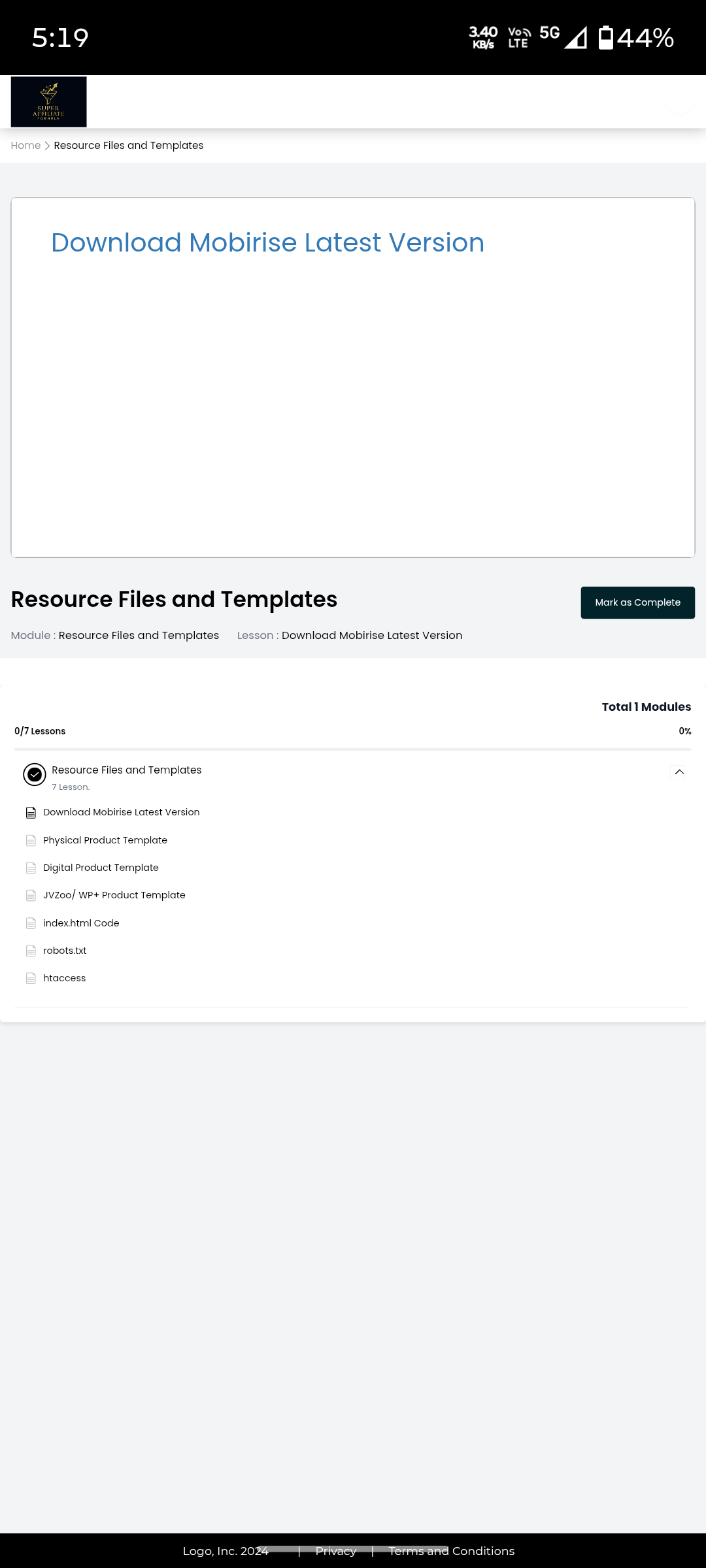The image size is (706, 1568).
Task: Tap the VoLTE status icon
Action: pos(519,38)
